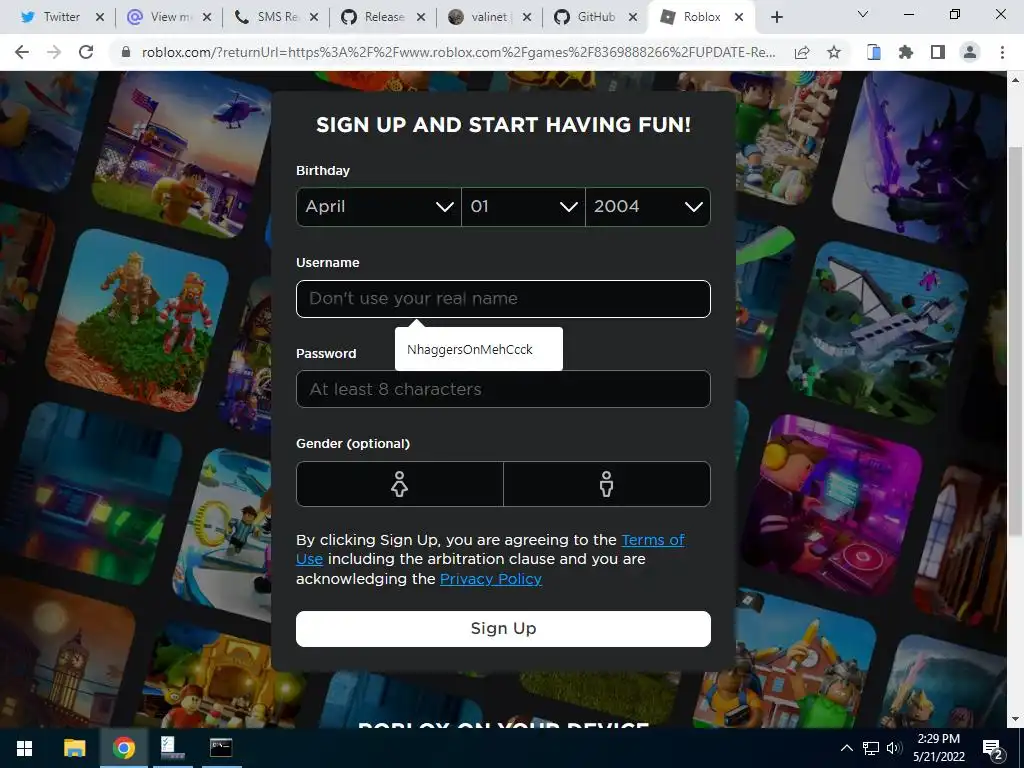Click the Sign Up button

pyautogui.click(x=504, y=629)
